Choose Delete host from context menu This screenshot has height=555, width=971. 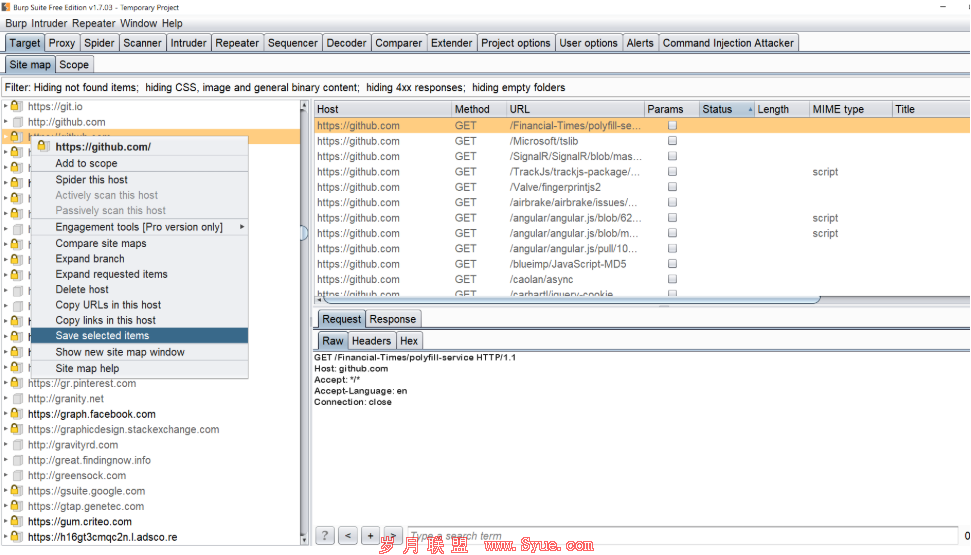pos(139,289)
